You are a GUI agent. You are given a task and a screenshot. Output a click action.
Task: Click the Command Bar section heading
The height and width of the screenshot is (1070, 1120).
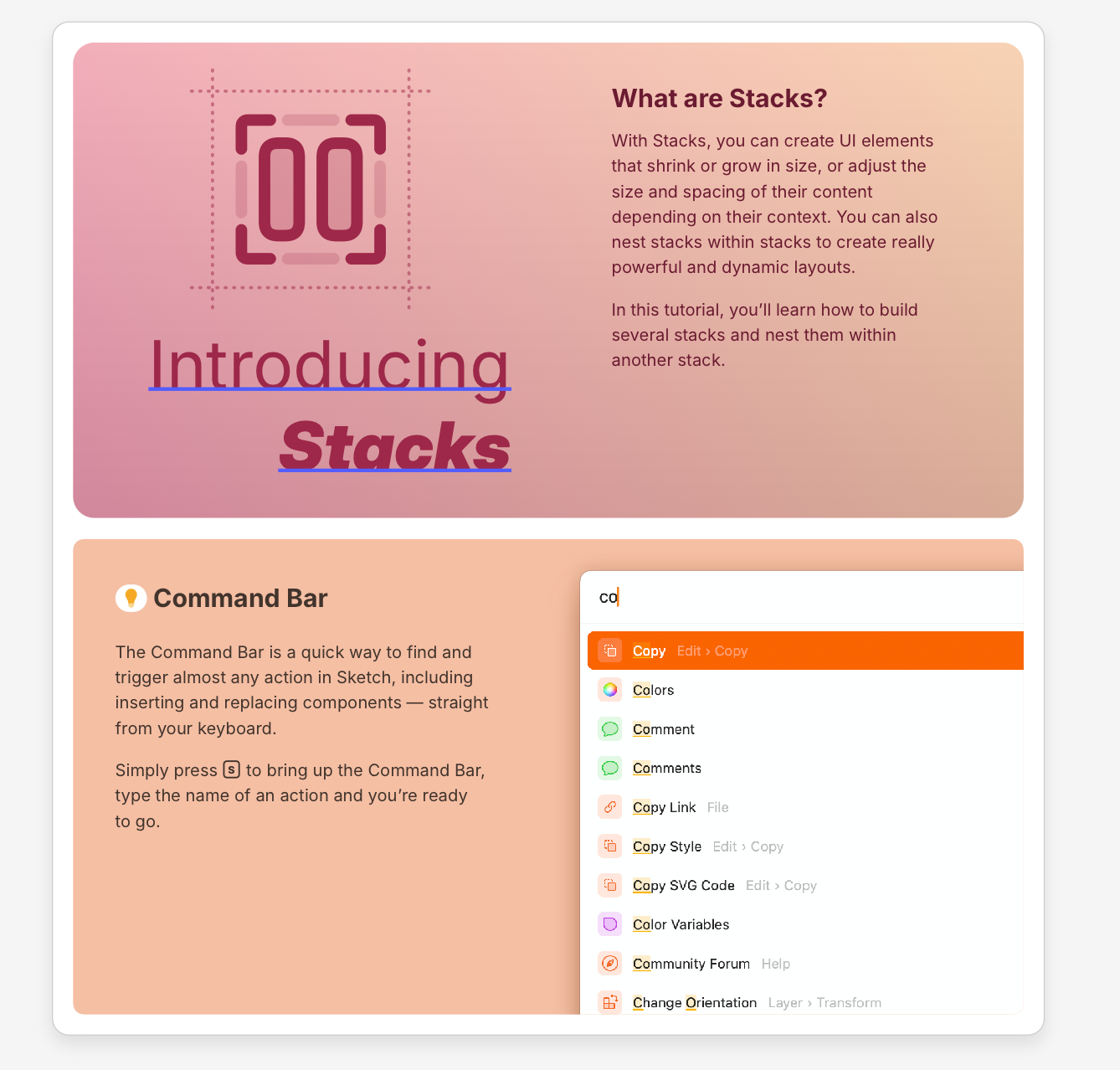pyautogui.click(x=240, y=598)
